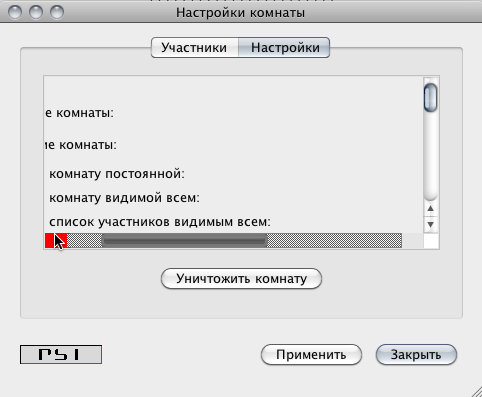Close the Настройки комнаты window

15,12
